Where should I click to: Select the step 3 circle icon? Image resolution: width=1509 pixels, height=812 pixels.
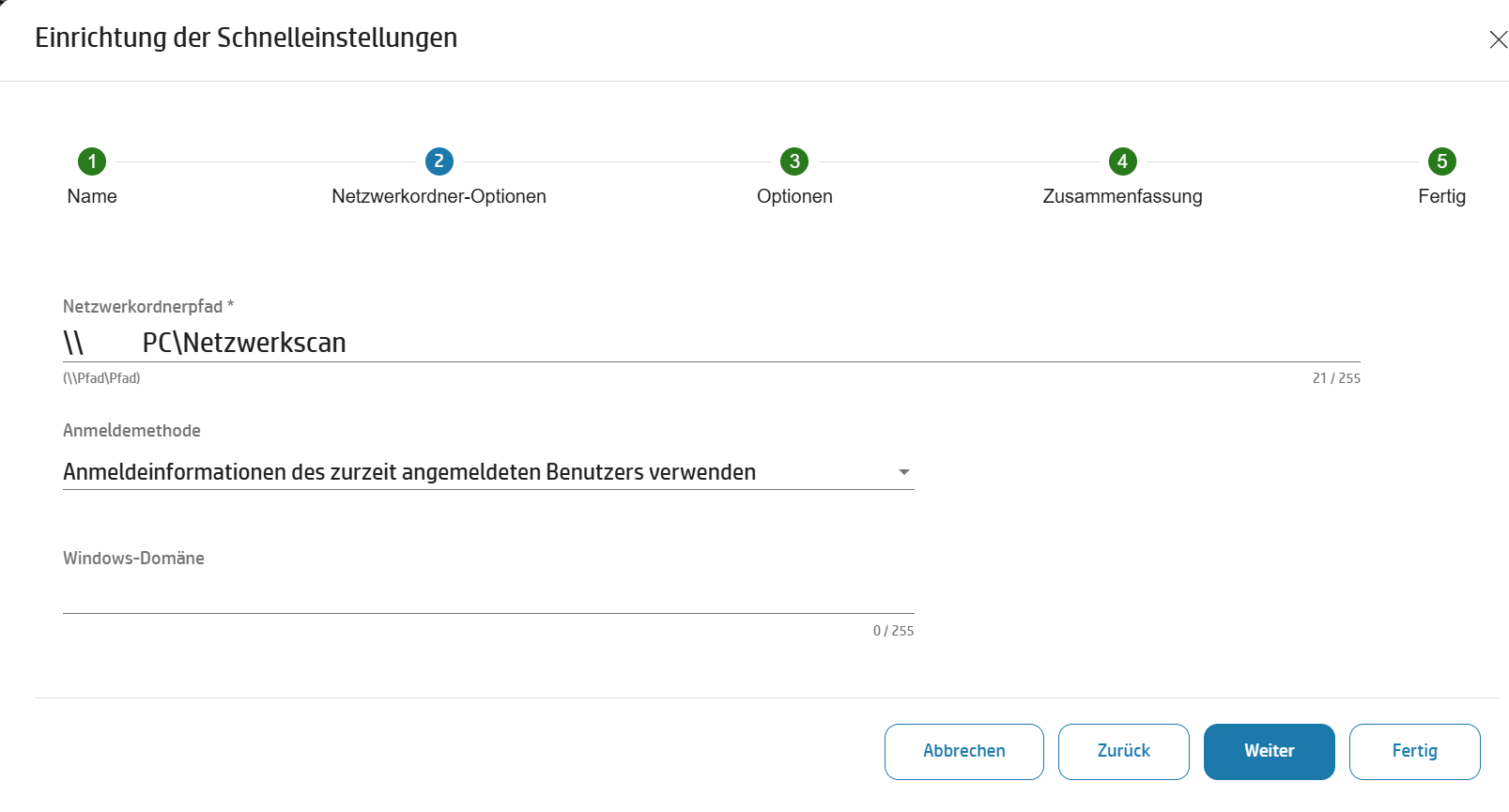click(794, 161)
